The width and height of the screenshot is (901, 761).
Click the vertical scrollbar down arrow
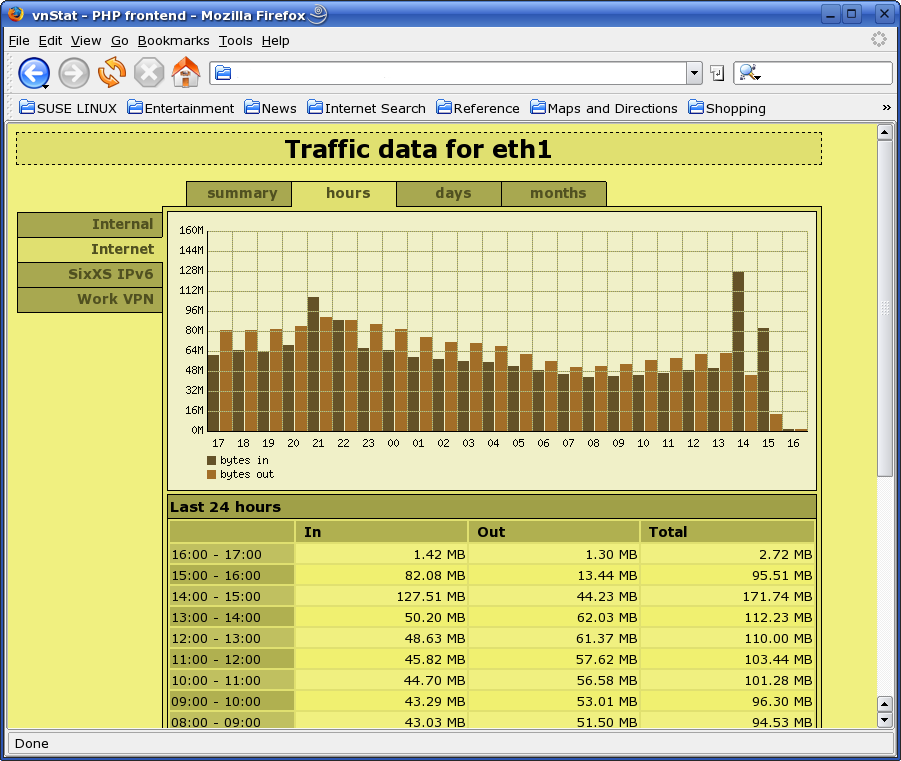(x=884, y=720)
